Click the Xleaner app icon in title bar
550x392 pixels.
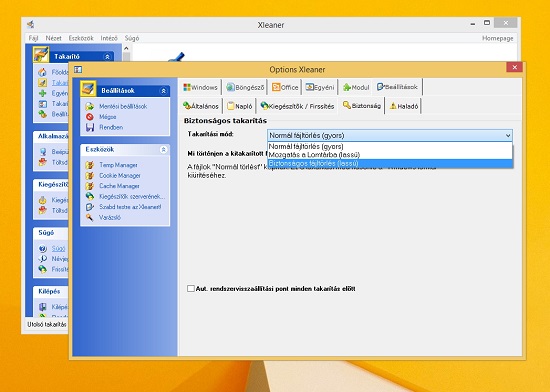point(31,25)
